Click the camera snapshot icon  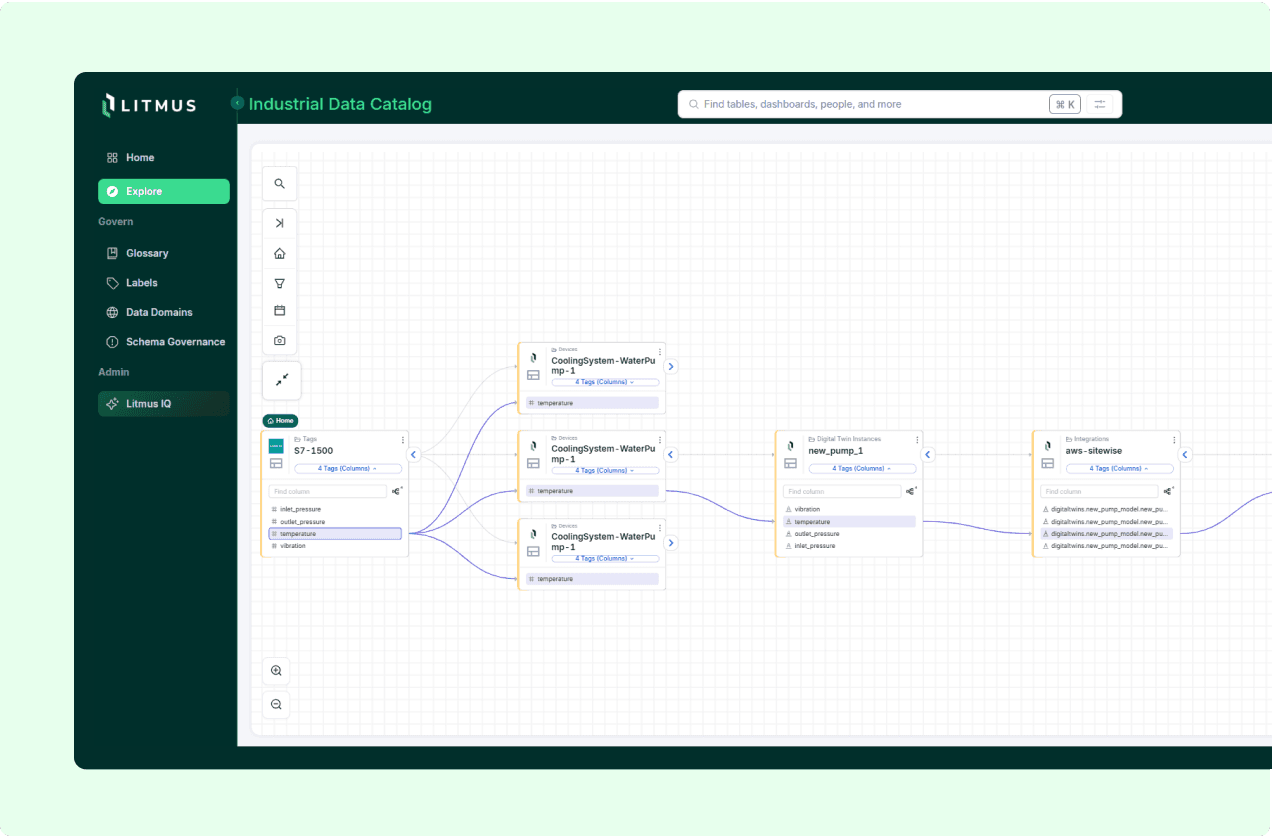pyautogui.click(x=280, y=341)
